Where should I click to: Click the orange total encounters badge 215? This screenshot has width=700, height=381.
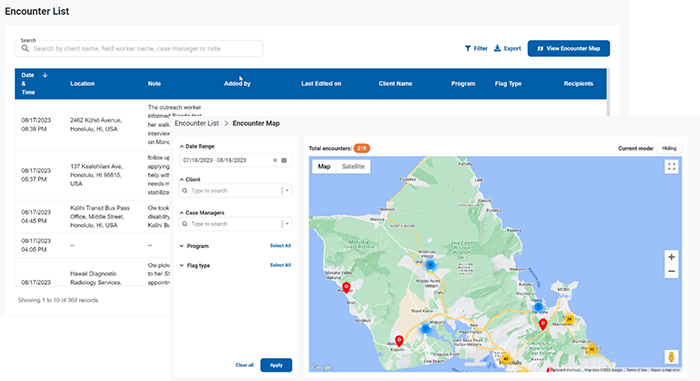[x=362, y=148]
